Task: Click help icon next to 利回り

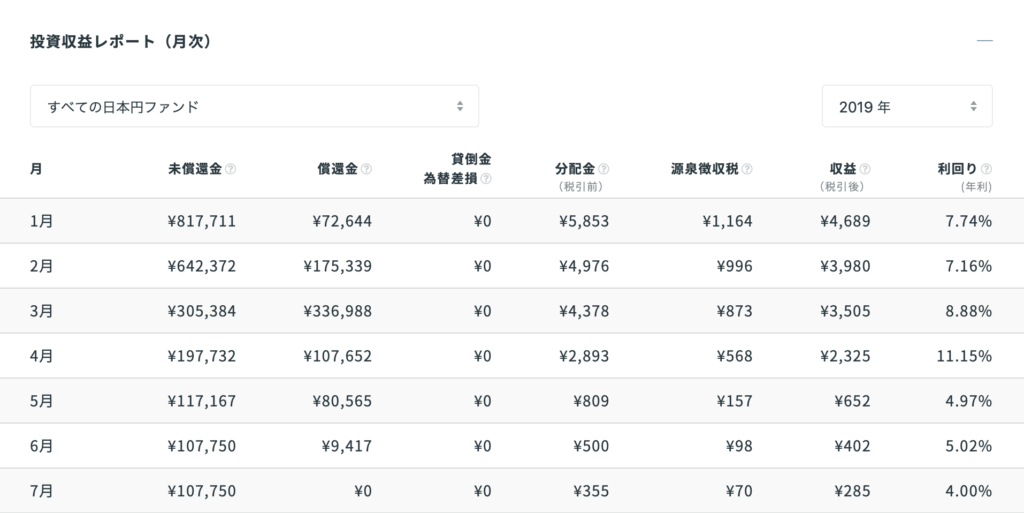Action: click(x=986, y=169)
